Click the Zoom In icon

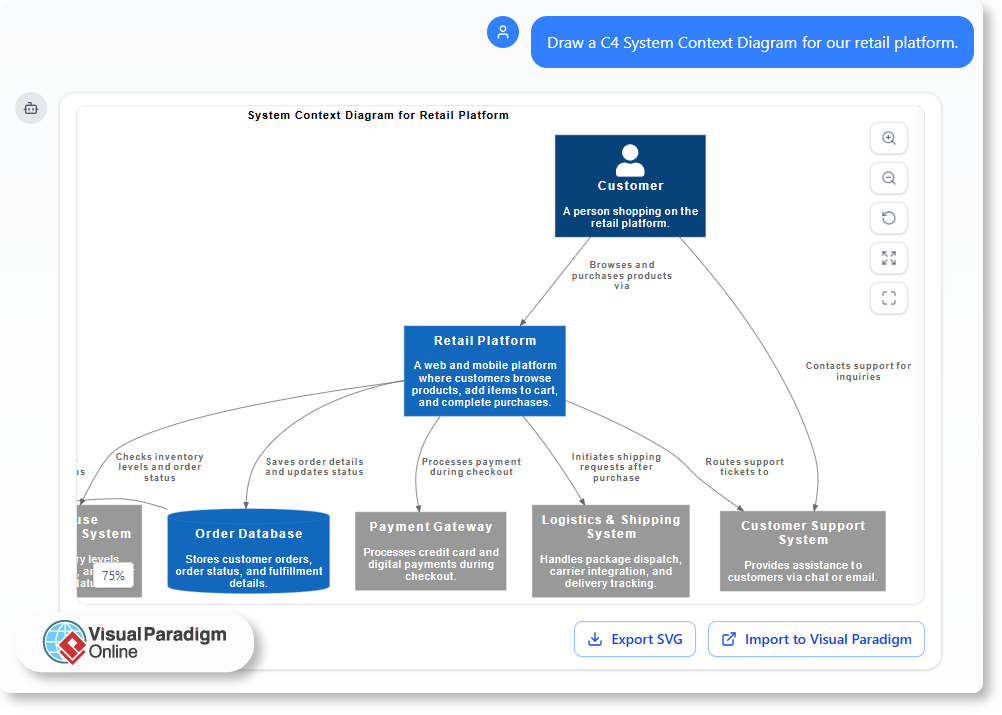pos(888,138)
